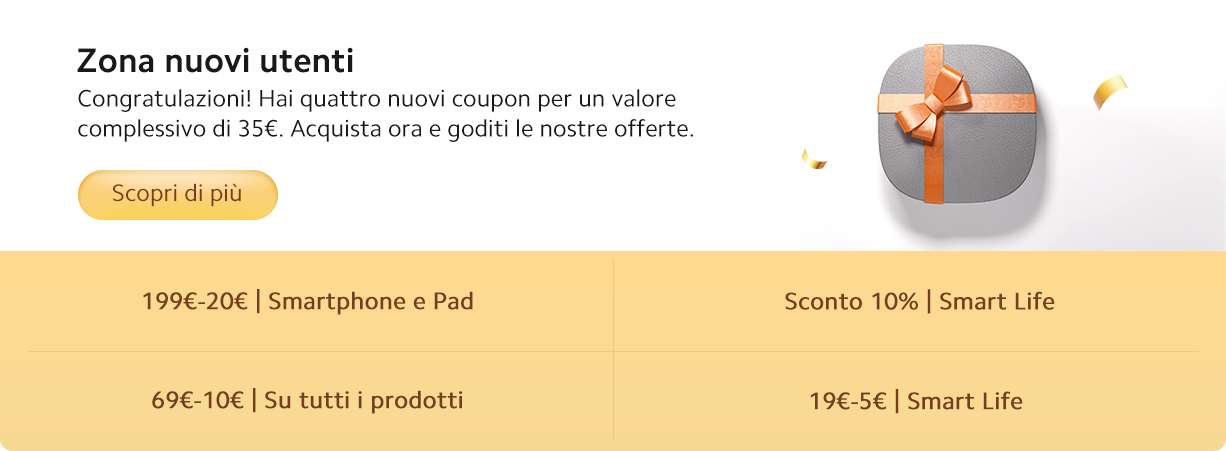Select the Sconto 10% coupon offer

[x=851, y=301]
